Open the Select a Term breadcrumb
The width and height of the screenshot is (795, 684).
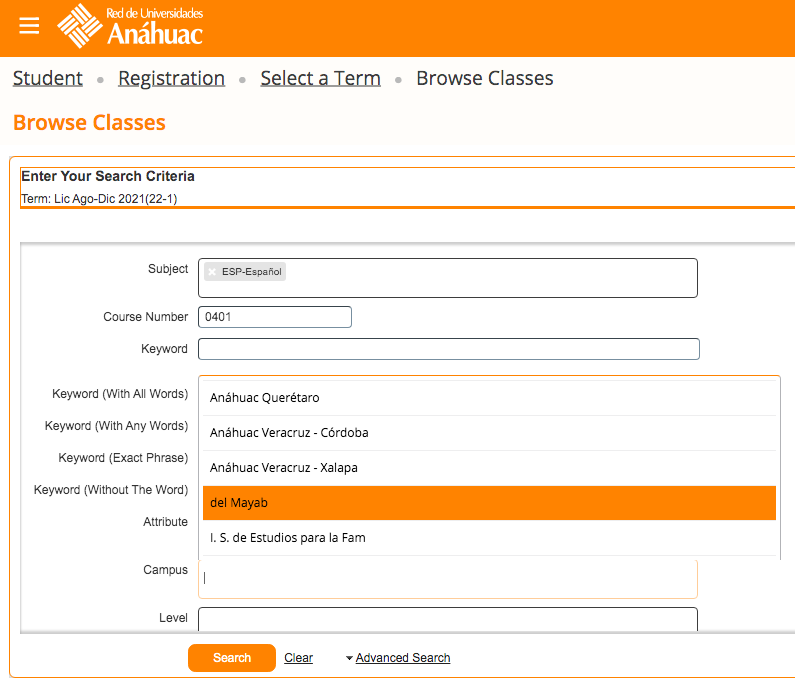tap(320, 78)
